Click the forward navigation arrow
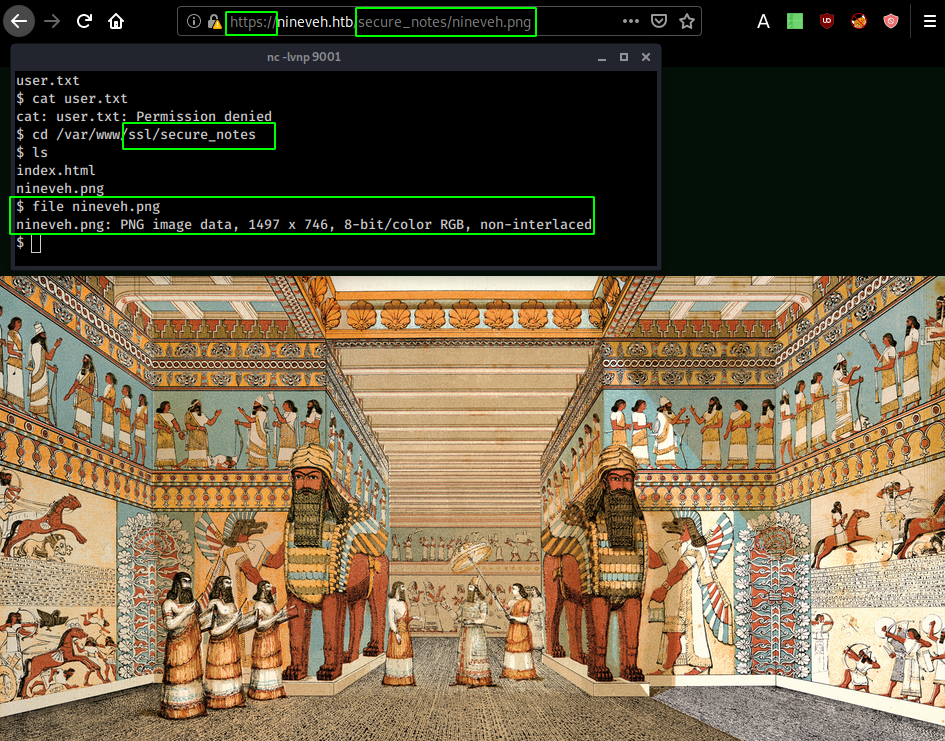Screen dimensions: 945x741 tap(52, 21)
